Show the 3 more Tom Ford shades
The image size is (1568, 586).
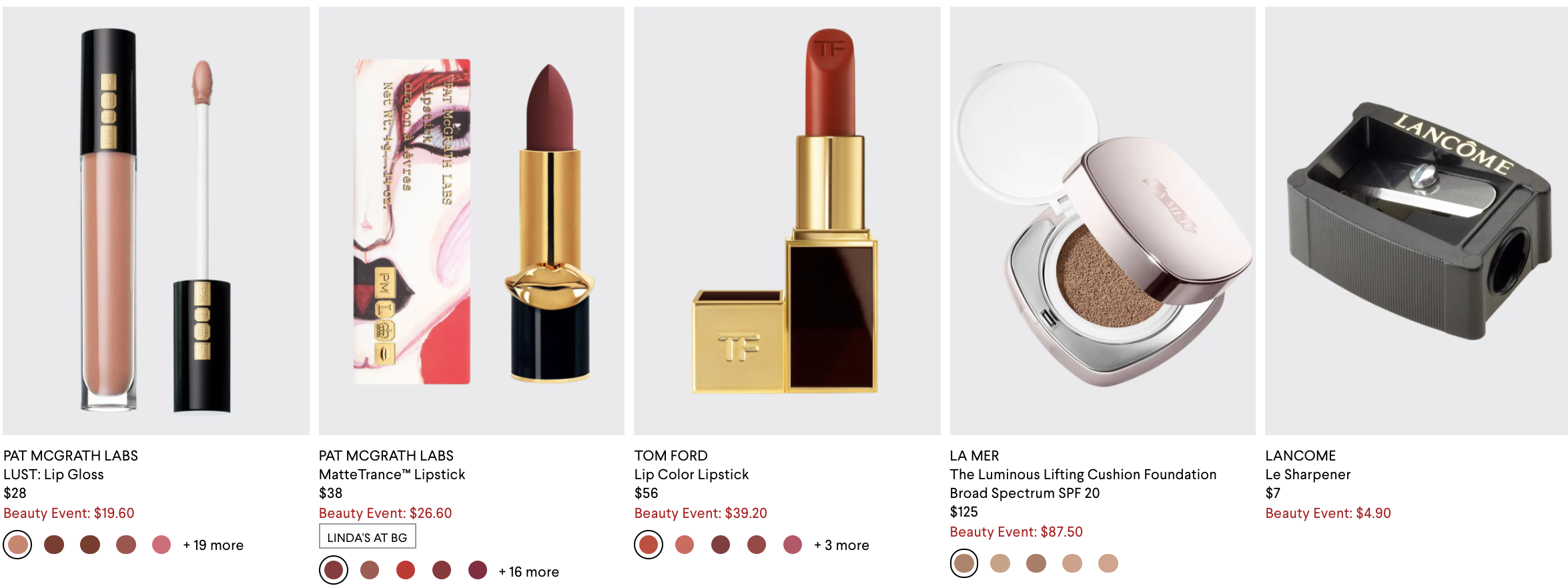pyautogui.click(x=842, y=545)
